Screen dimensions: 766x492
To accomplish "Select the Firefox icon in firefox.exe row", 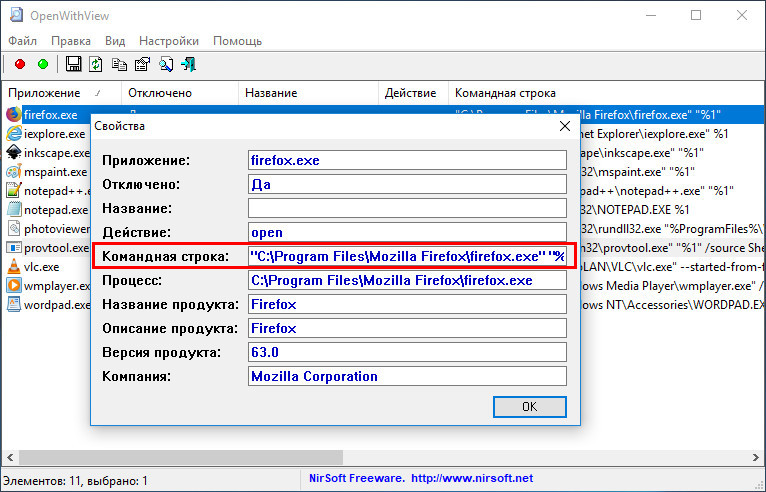I will [x=14, y=115].
